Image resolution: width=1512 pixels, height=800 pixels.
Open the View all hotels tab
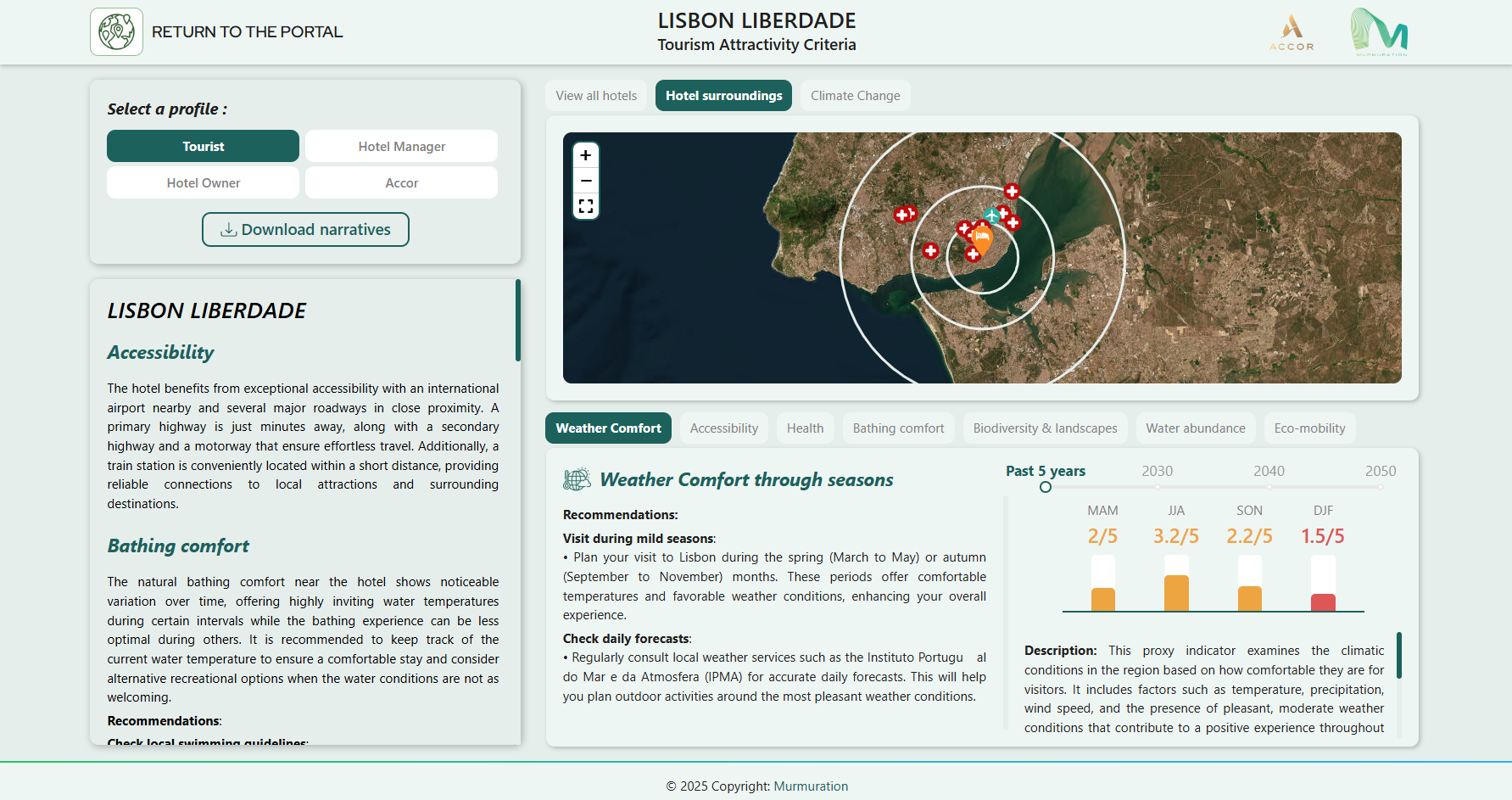tap(596, 96)
